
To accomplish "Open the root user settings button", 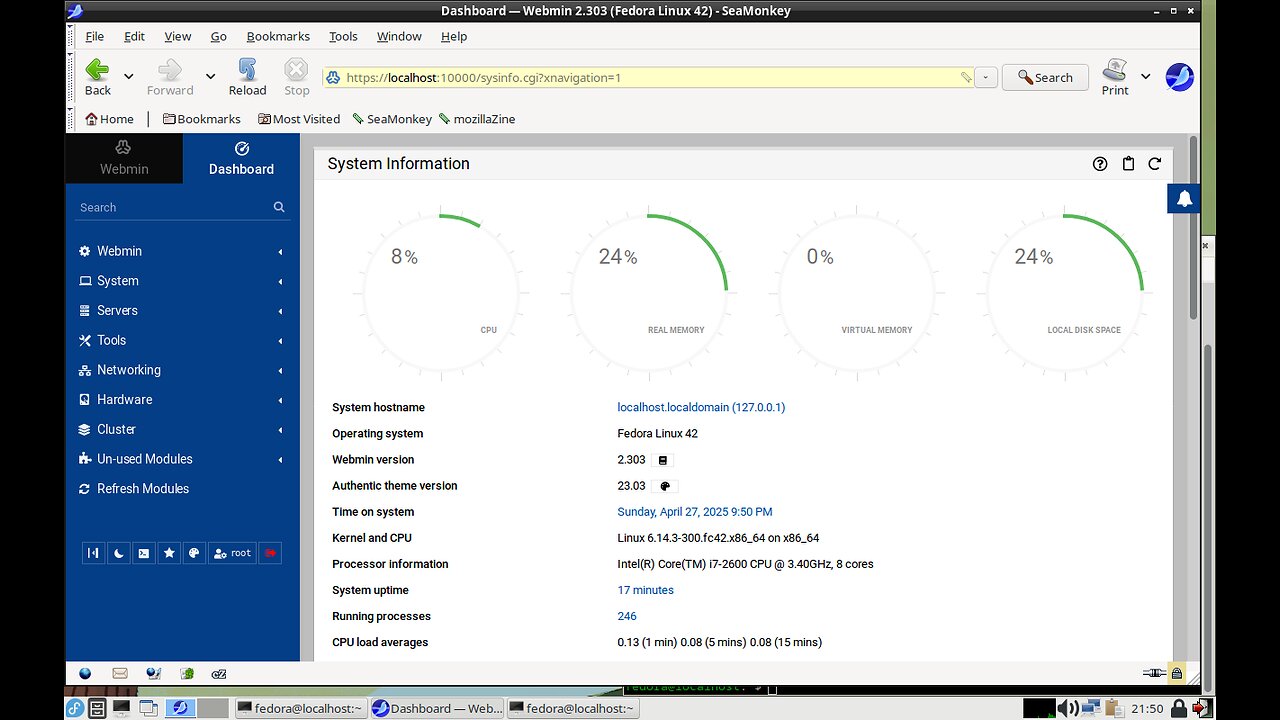I will tap(232, 553).
